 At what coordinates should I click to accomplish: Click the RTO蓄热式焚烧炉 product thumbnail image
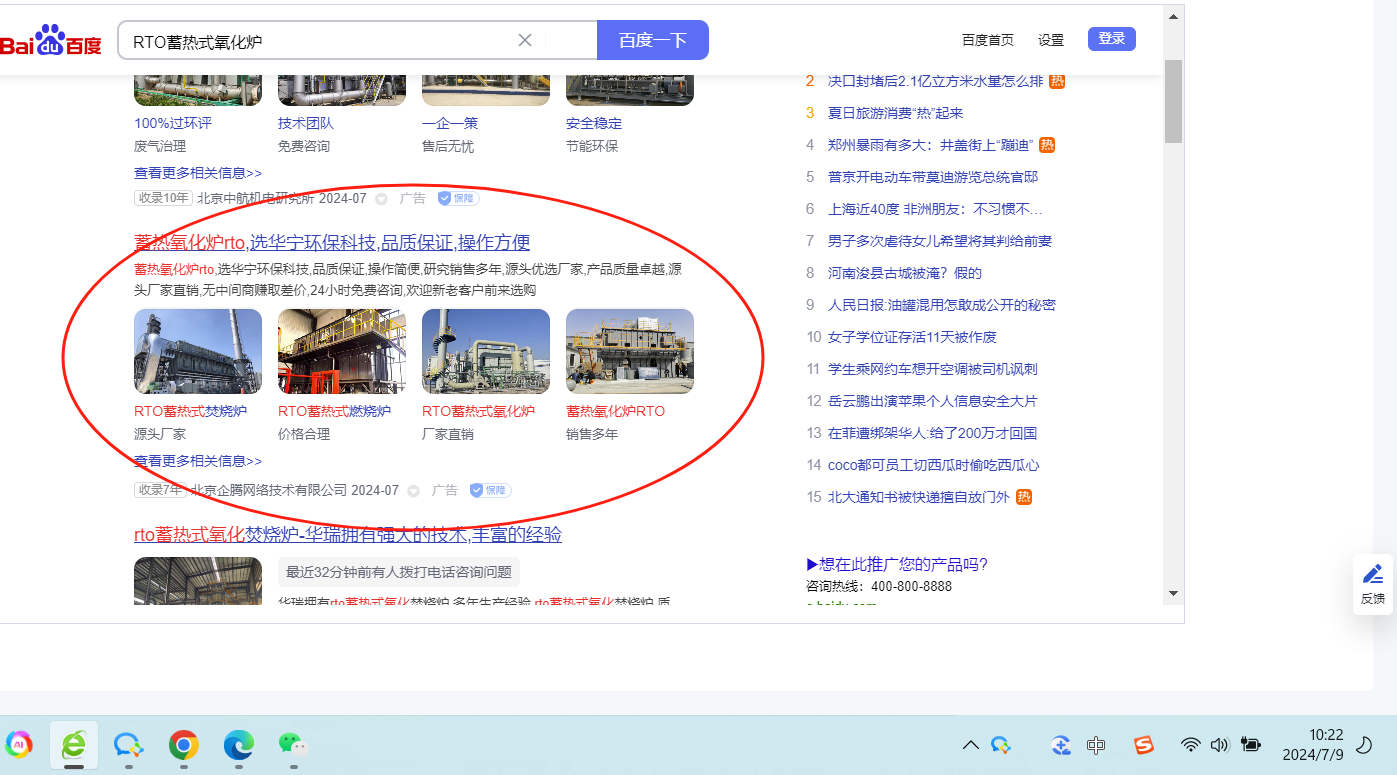[198, 351]
